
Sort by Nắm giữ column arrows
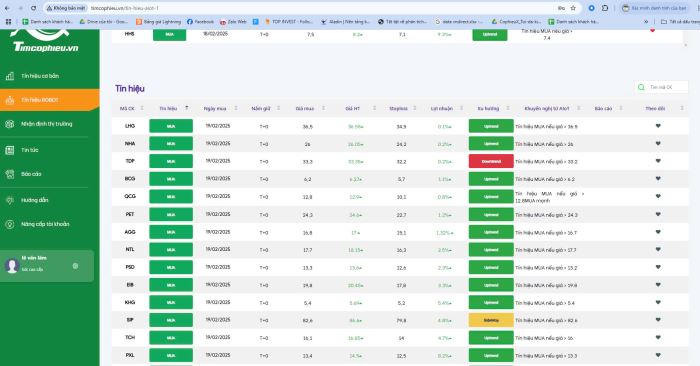pos(279,108)
